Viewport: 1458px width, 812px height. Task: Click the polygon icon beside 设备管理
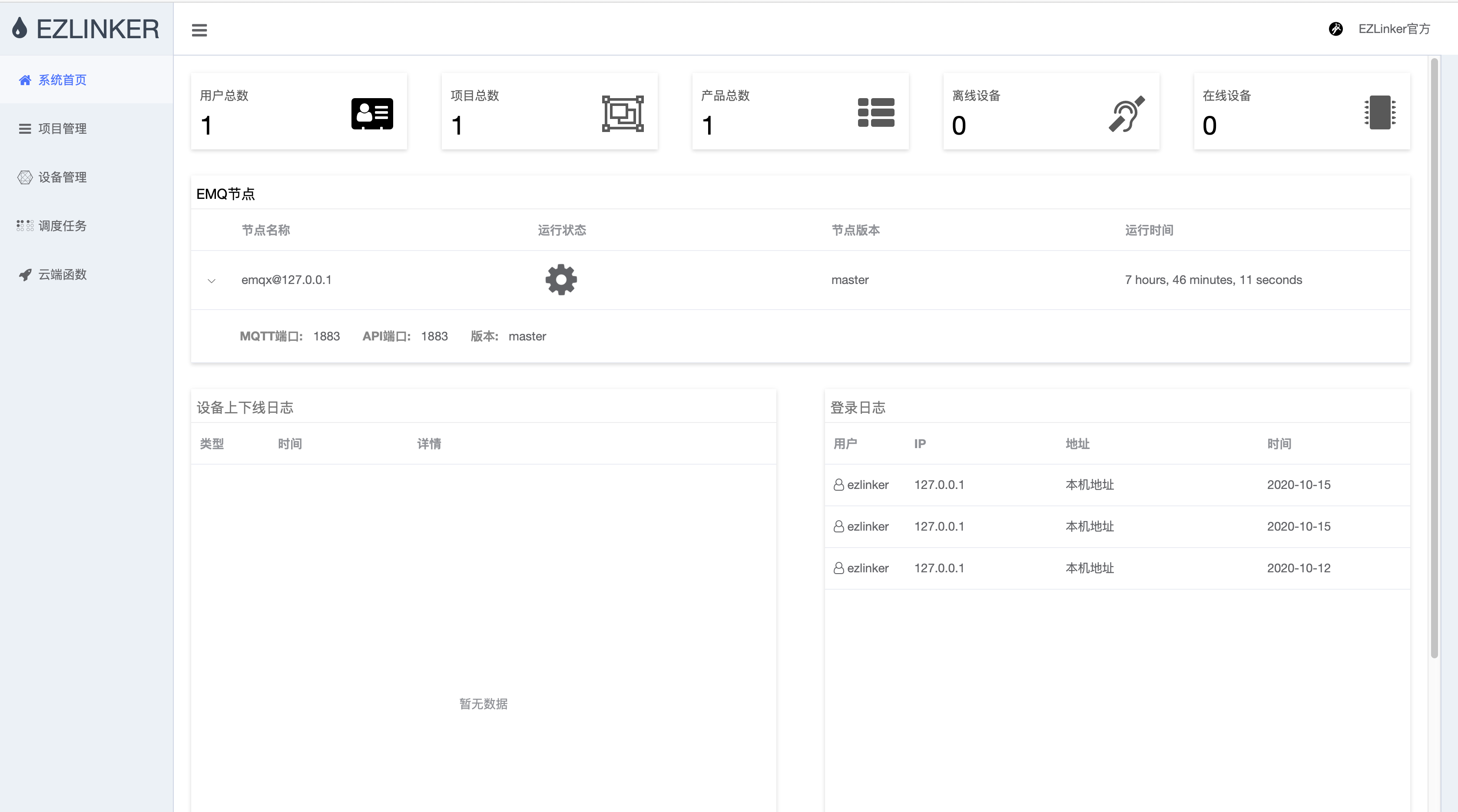pyautogui.click(x=25, y=177)
